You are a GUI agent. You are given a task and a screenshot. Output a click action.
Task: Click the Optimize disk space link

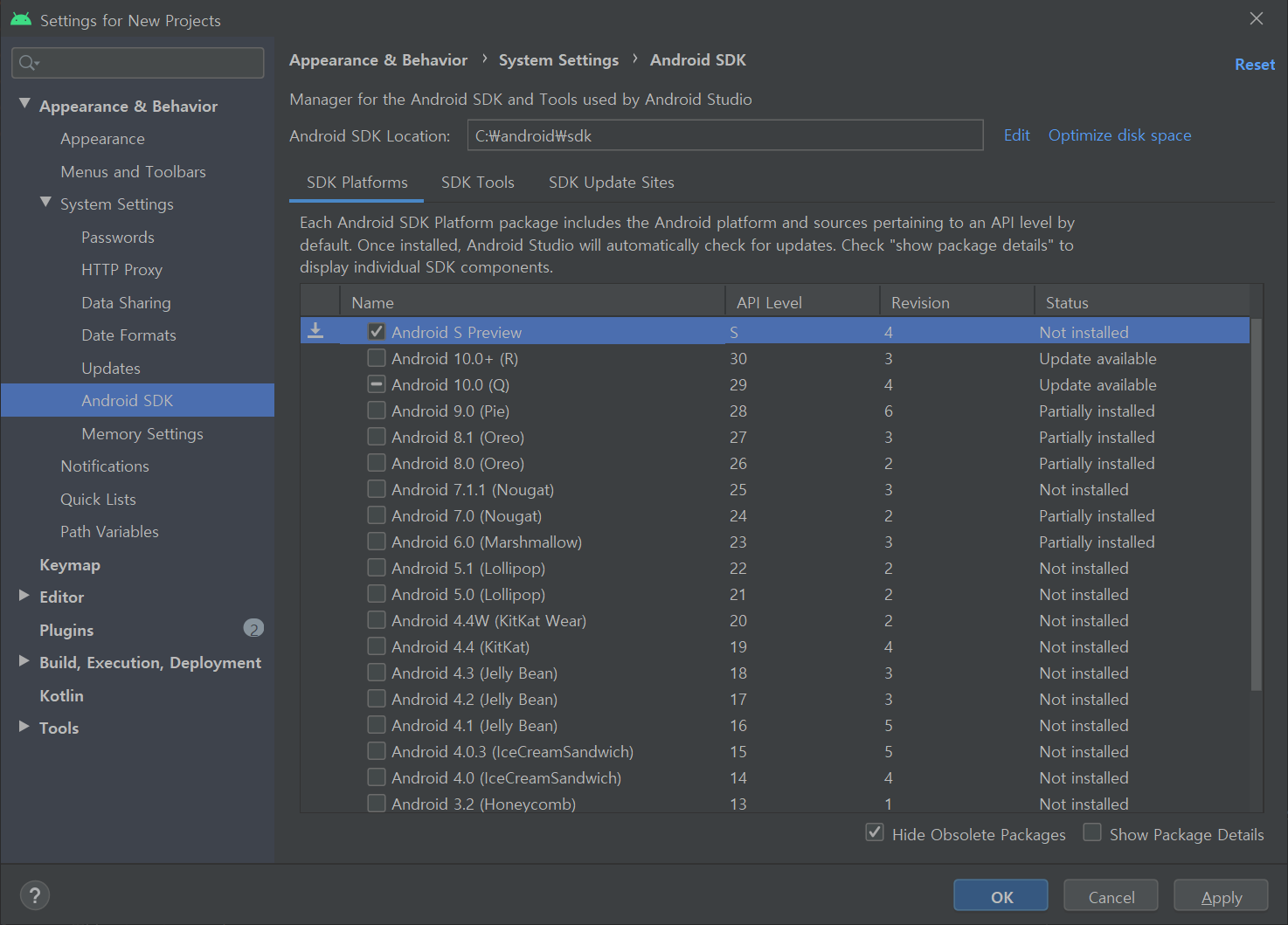tap(1119, 135)
